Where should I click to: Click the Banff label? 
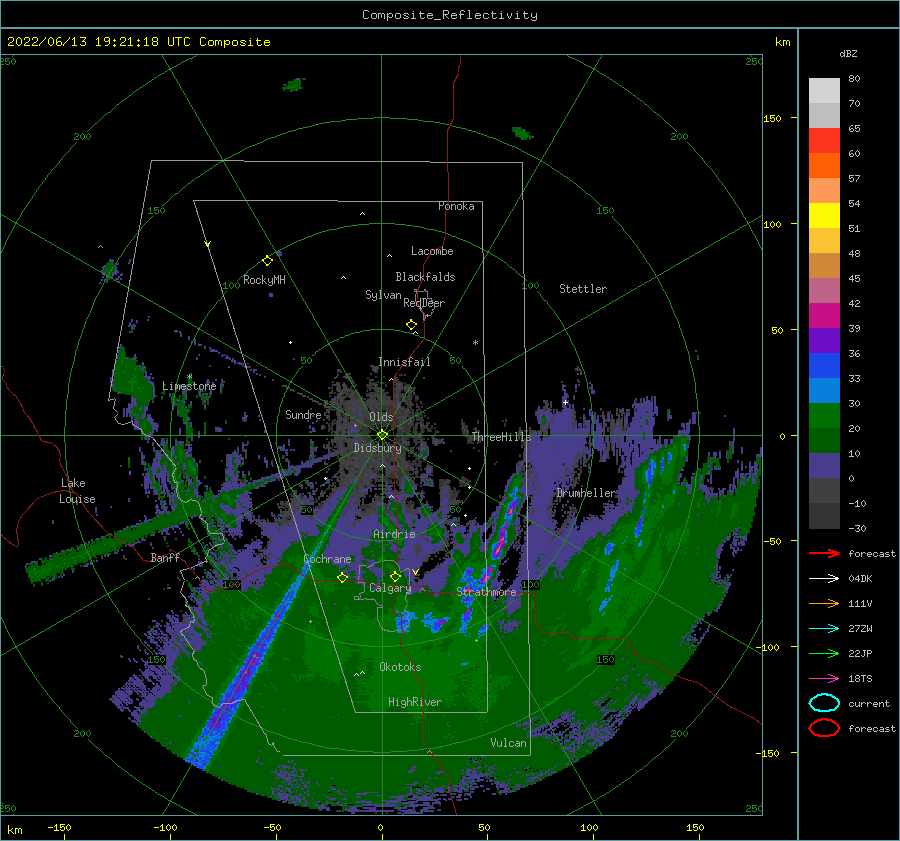165,557
